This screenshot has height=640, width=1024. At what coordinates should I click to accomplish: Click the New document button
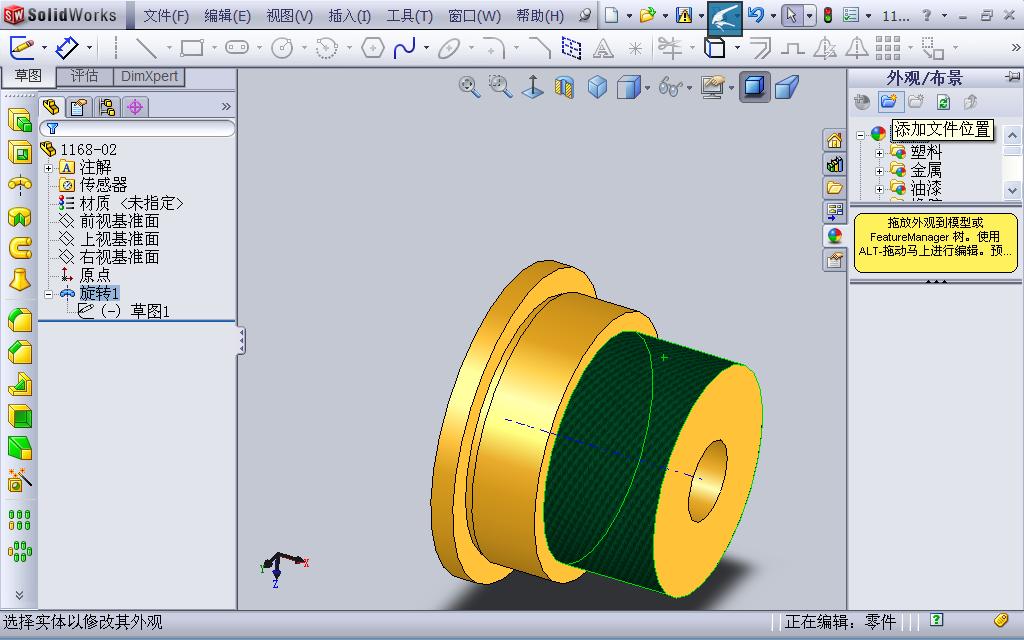611,15
